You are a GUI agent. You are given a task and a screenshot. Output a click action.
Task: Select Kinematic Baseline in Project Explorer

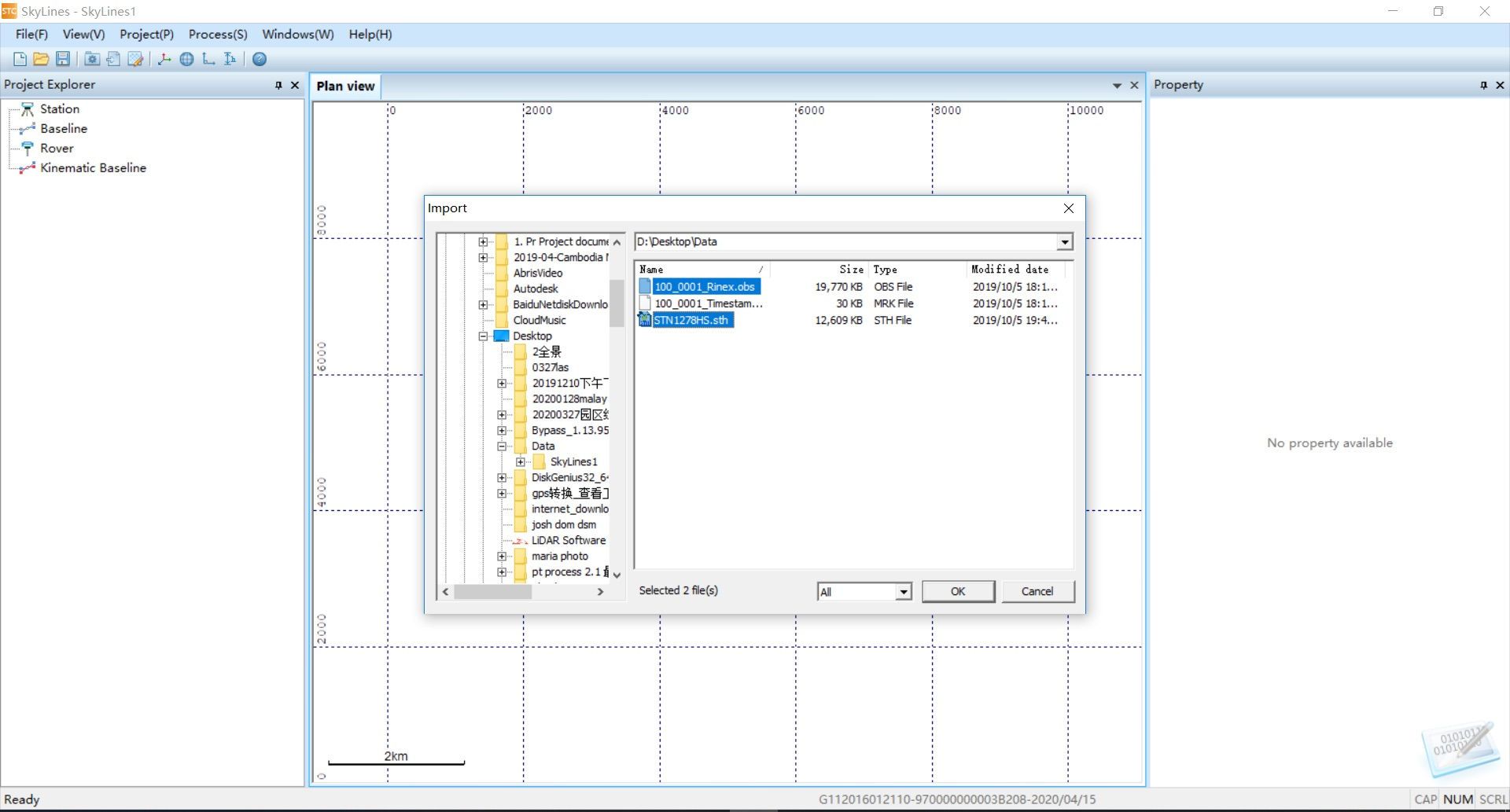pos(93,168)
